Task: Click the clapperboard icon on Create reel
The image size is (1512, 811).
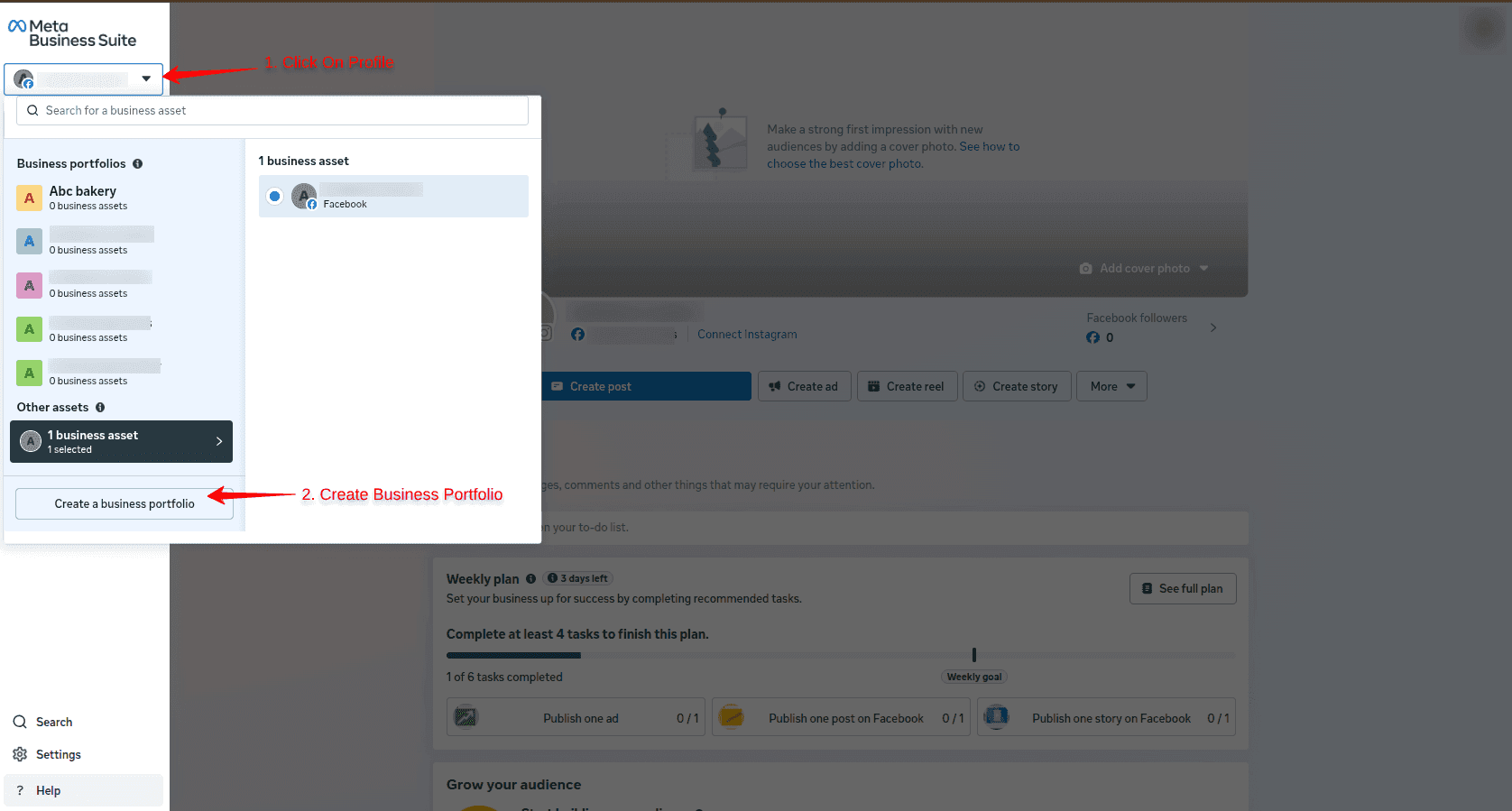Action: (x=873, y=386)
